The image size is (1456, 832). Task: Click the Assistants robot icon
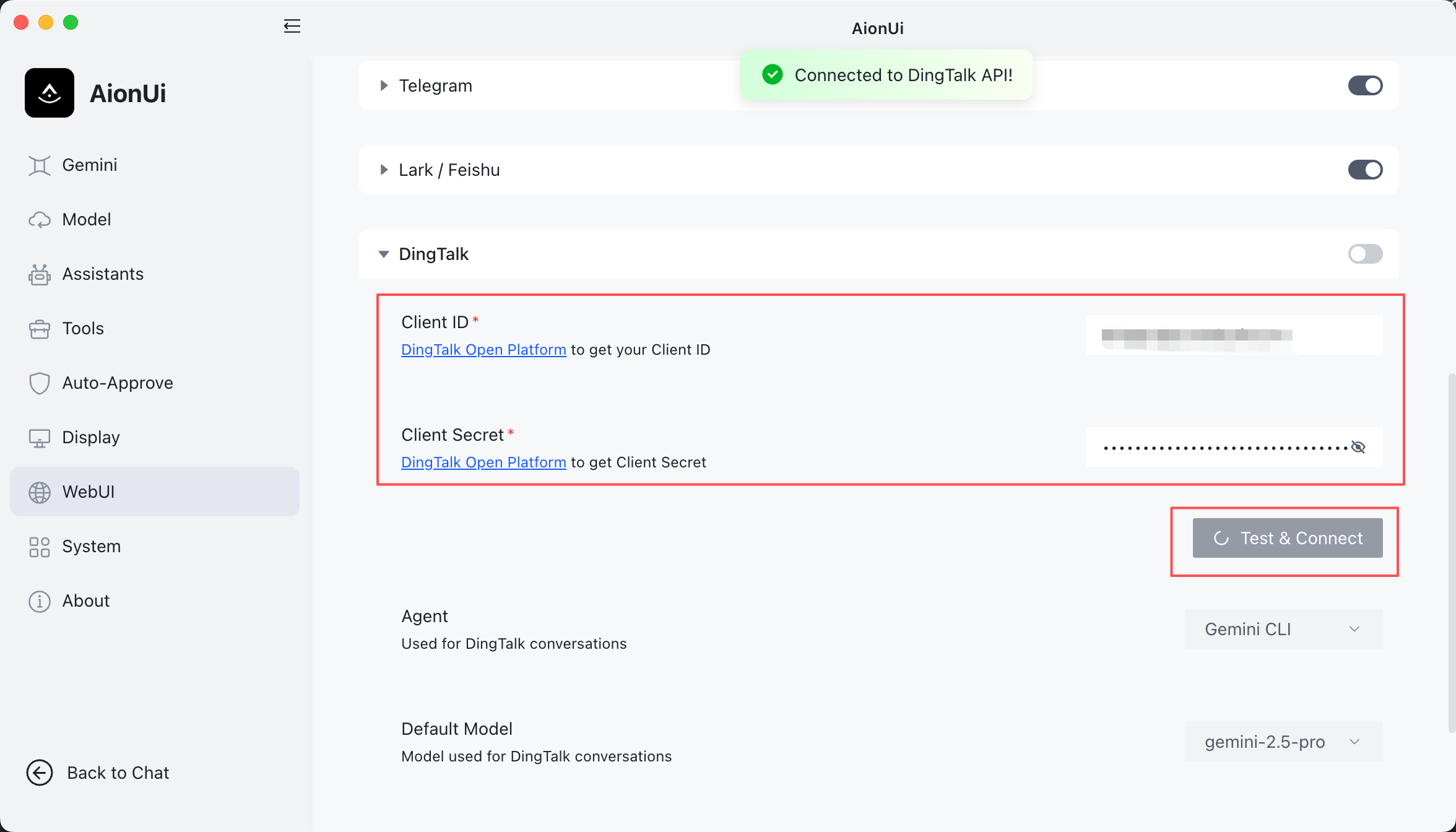pyautogui.click(x=40, y=274)
